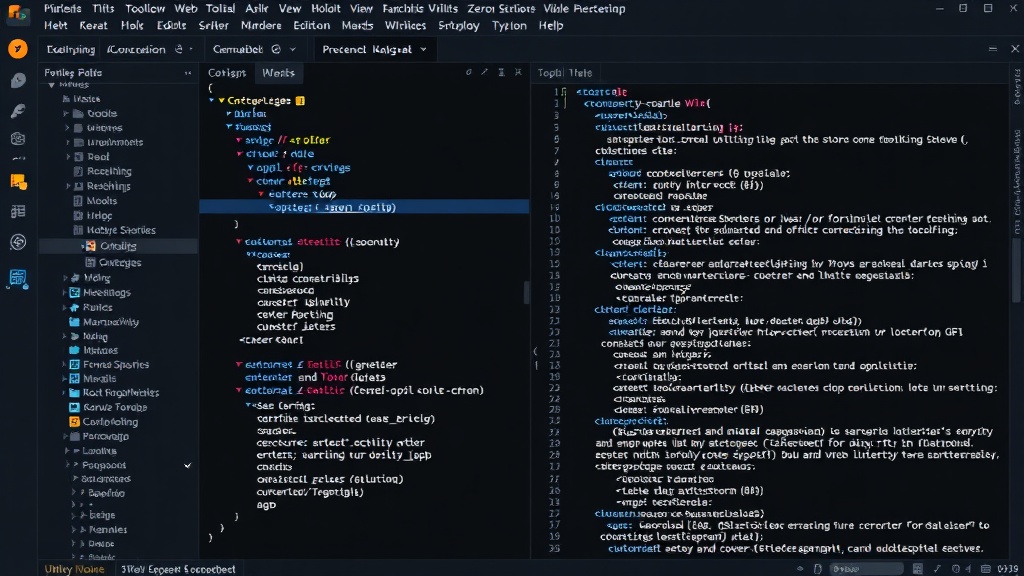Open the Help menu
The height and width of the screenshot is (576, 1024).
click(x=551, y=25)
